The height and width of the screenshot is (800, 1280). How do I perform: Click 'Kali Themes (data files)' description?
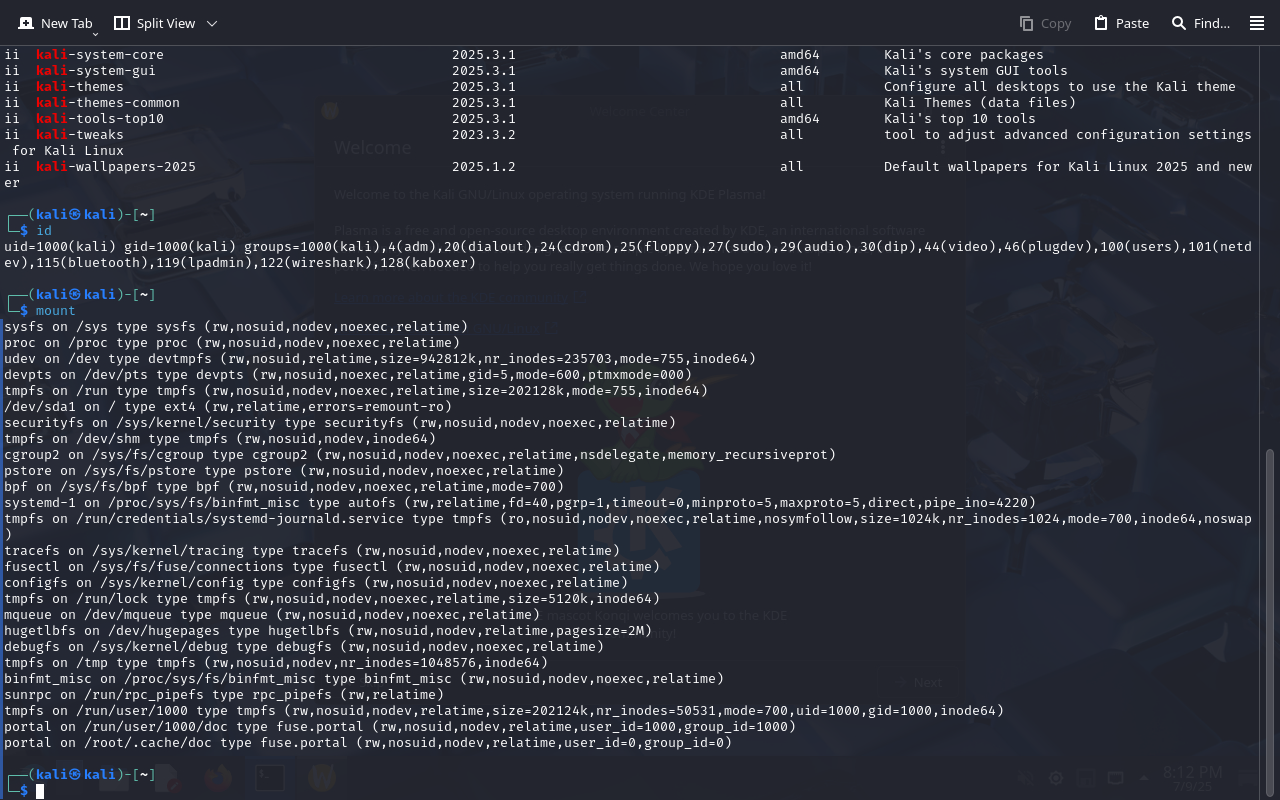coord(980,103)
